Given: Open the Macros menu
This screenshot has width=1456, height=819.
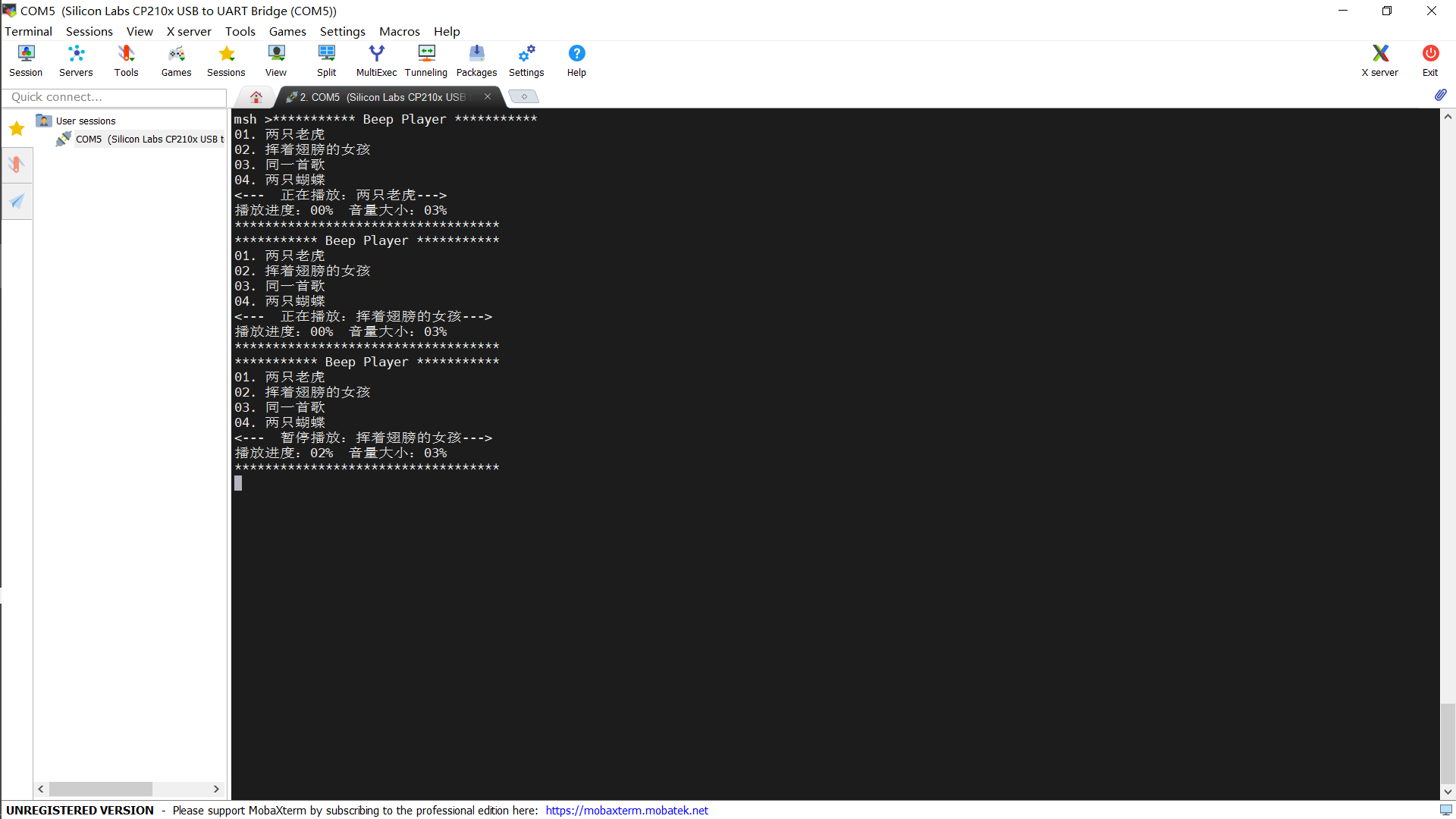Looking at the screenshot, I should 400,31.
